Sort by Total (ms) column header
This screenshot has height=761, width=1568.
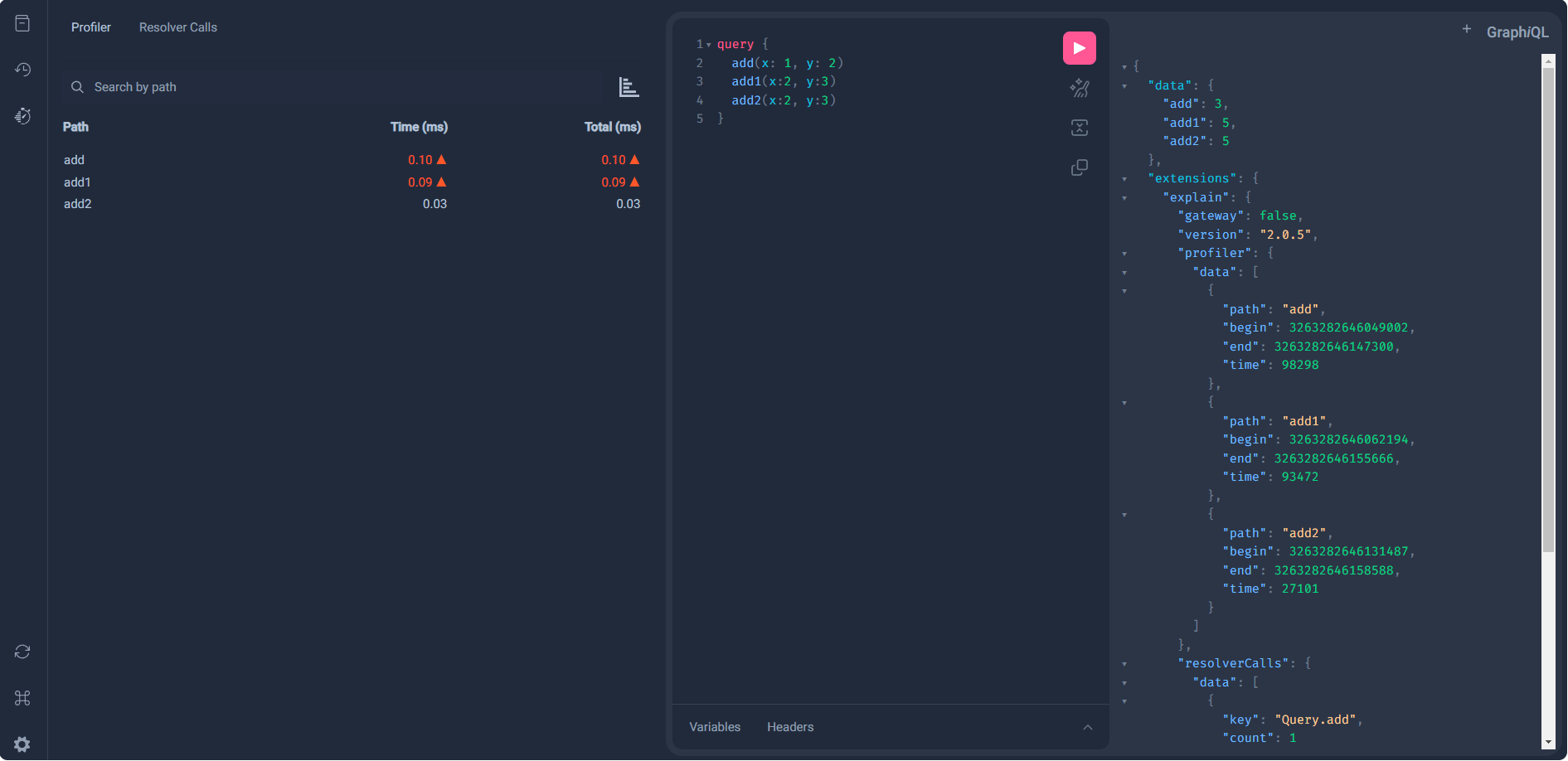point(612,127)
